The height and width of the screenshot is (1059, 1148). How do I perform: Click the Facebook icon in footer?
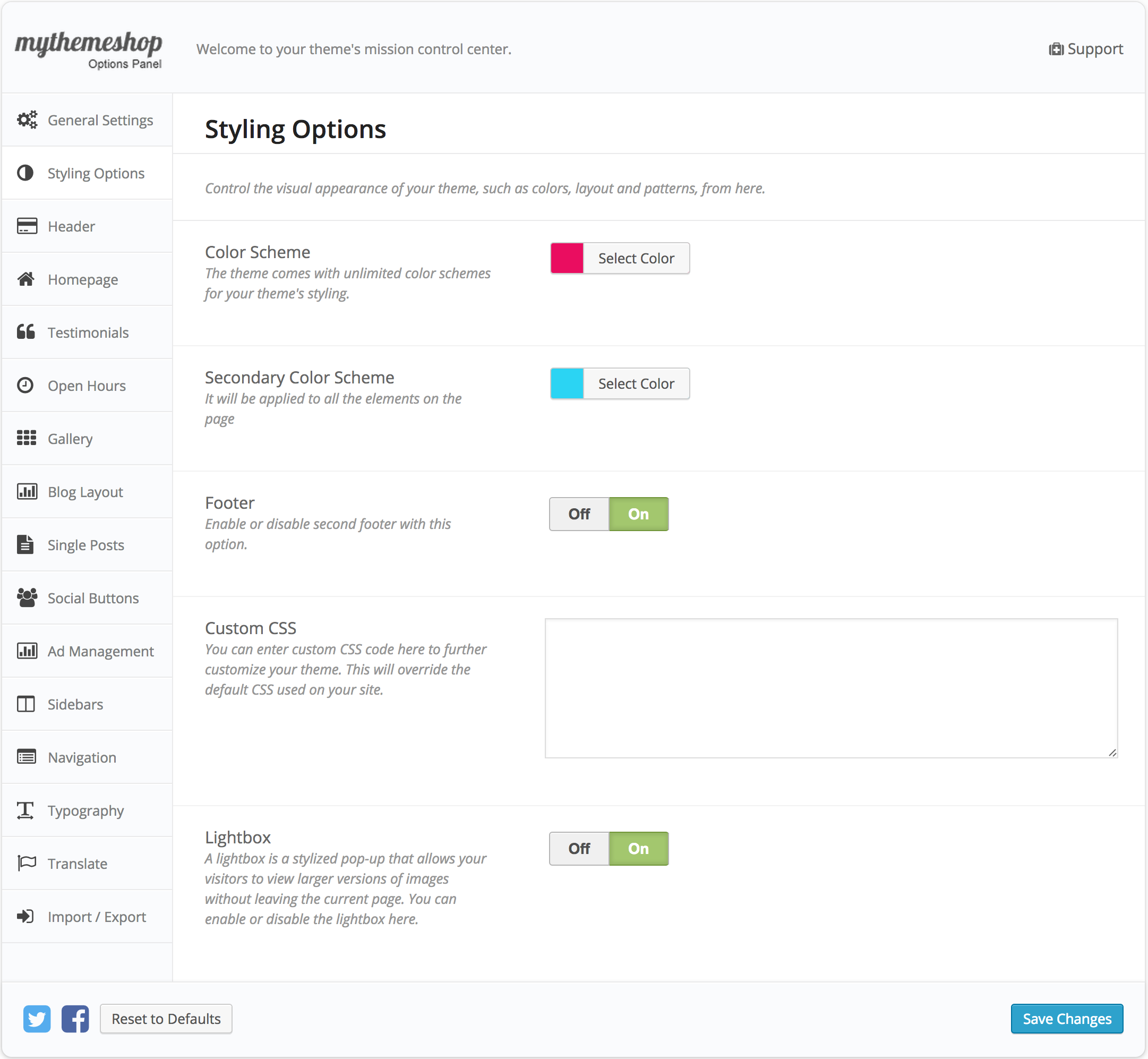click(75, 1018)
